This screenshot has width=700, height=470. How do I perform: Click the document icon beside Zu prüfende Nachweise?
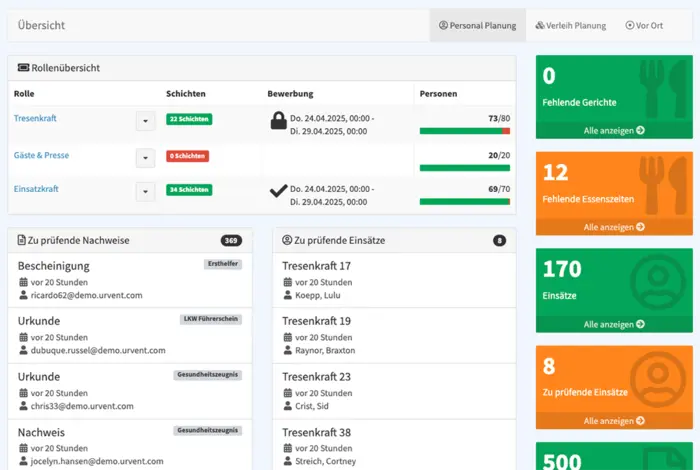pyautogui.click(x=21, y=240)
